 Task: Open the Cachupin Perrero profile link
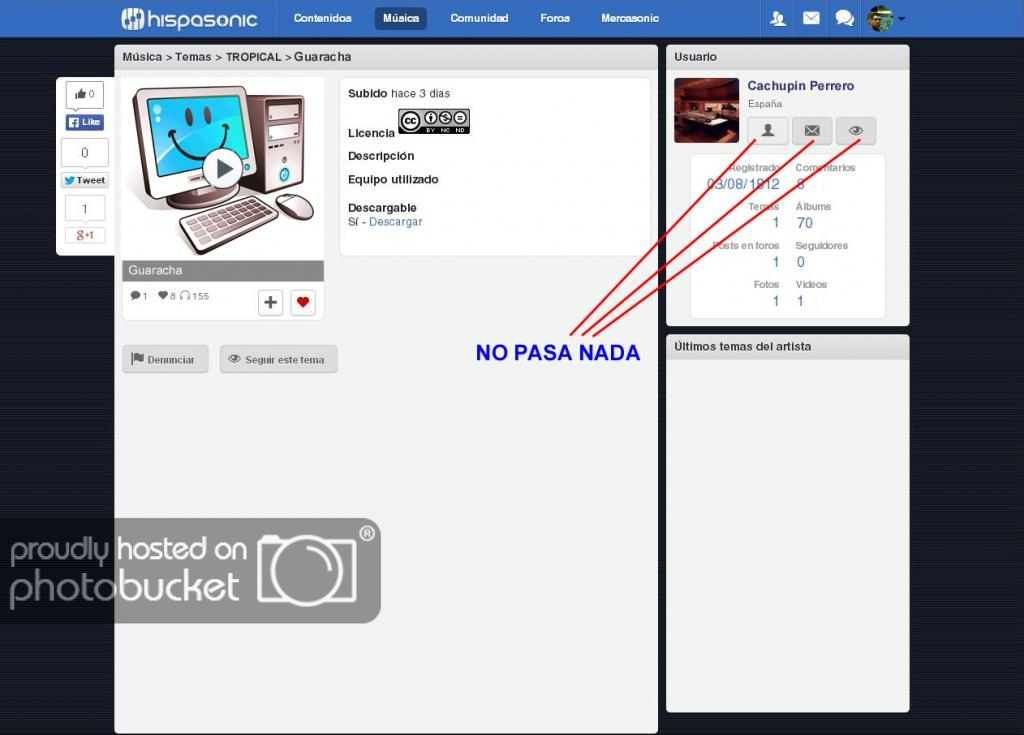[x=801, y=86]
